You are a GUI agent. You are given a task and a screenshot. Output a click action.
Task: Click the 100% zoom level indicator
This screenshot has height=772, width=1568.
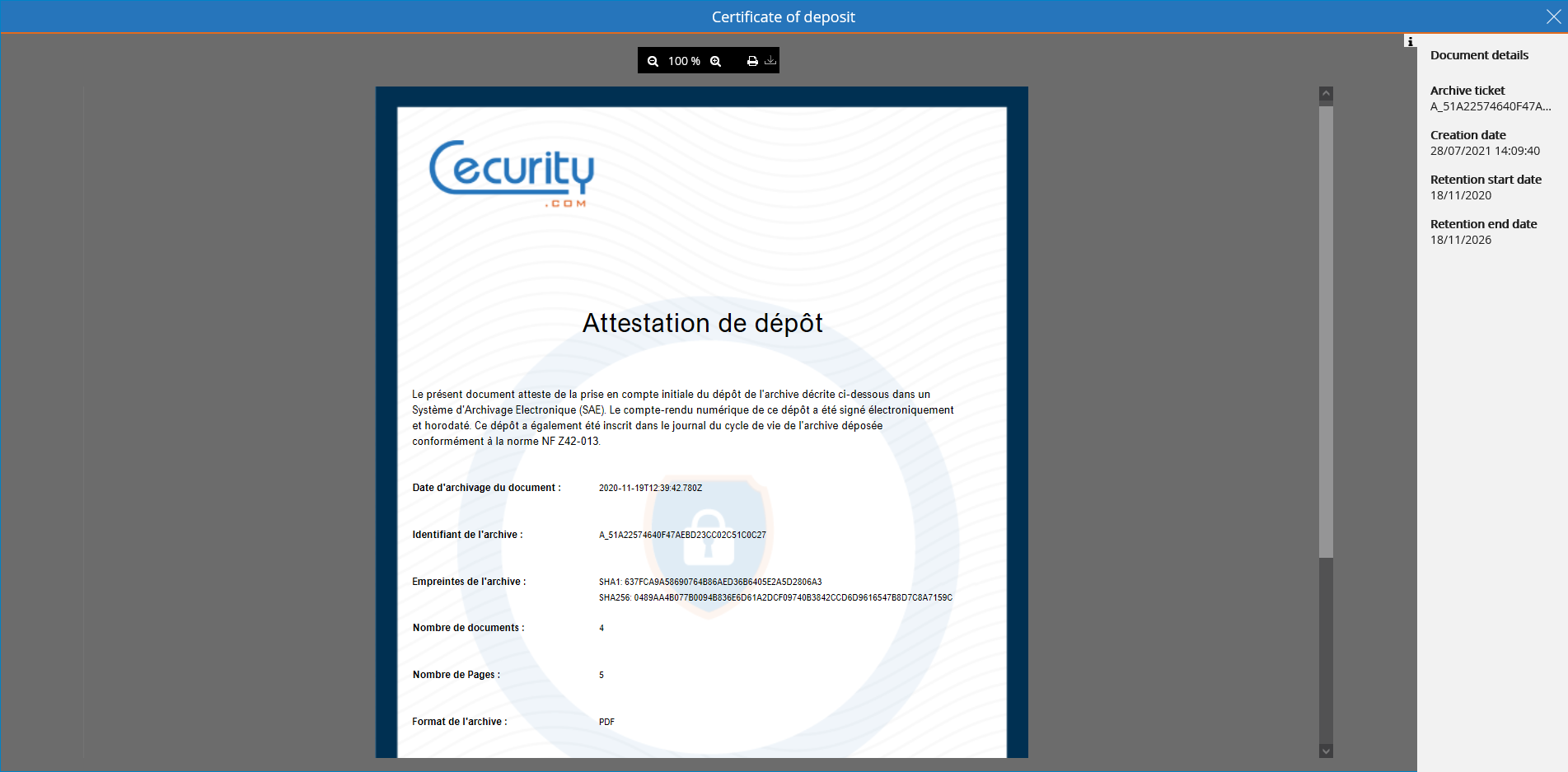[x=684, y=60]
